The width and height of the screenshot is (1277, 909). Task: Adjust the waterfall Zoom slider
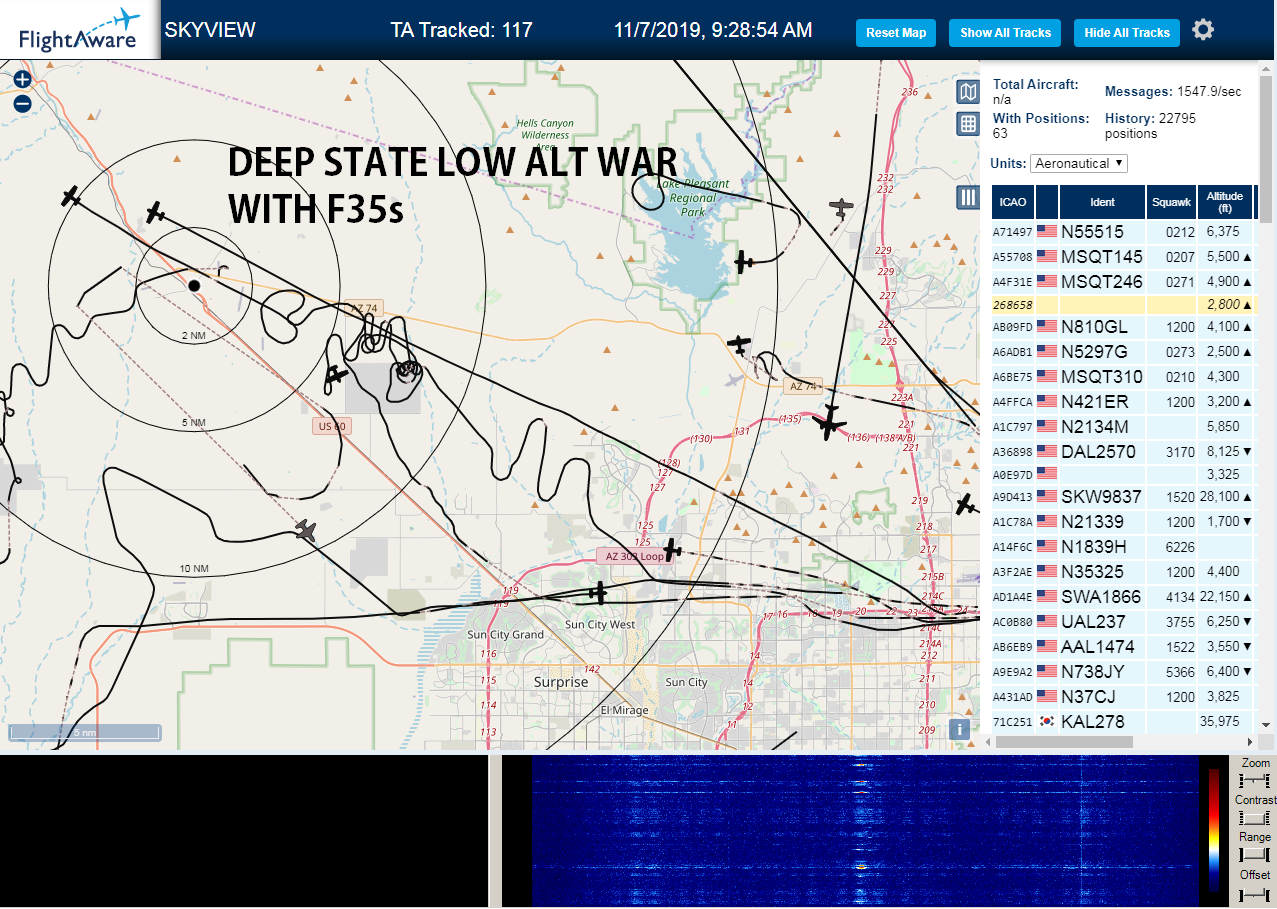tap(1254, 781)
